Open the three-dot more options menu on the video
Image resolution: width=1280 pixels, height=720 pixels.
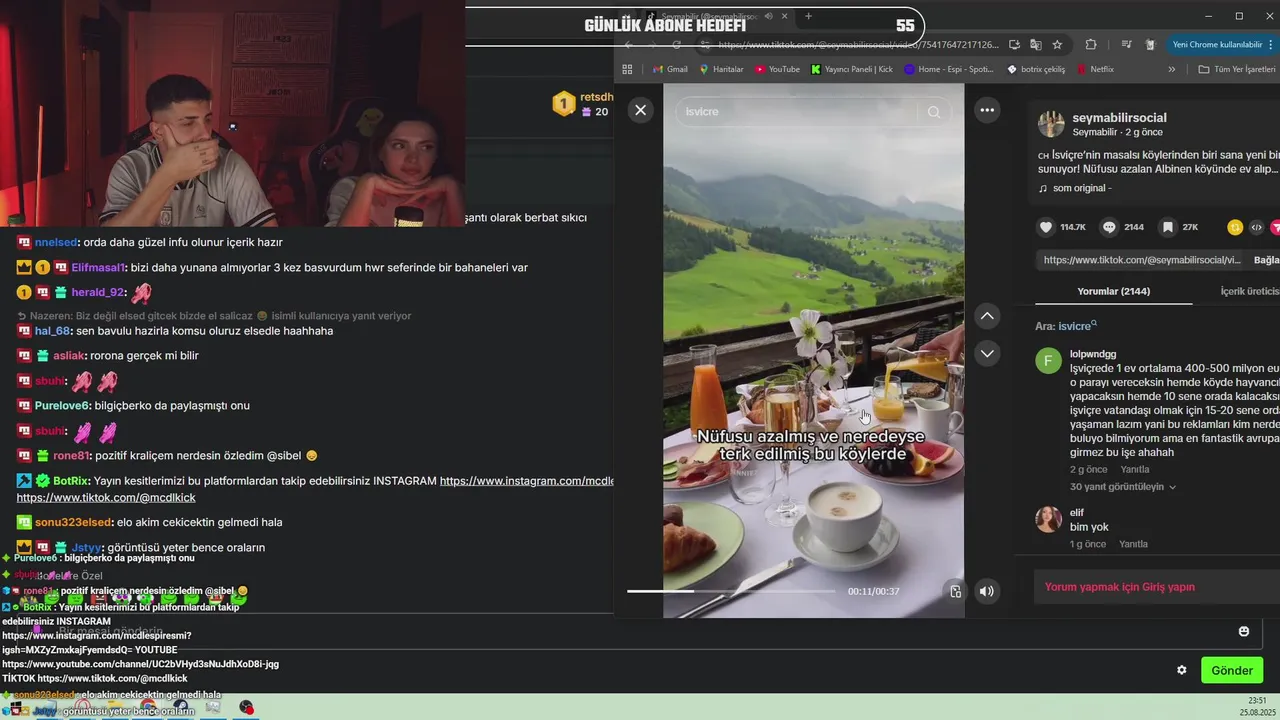[987, 110]
